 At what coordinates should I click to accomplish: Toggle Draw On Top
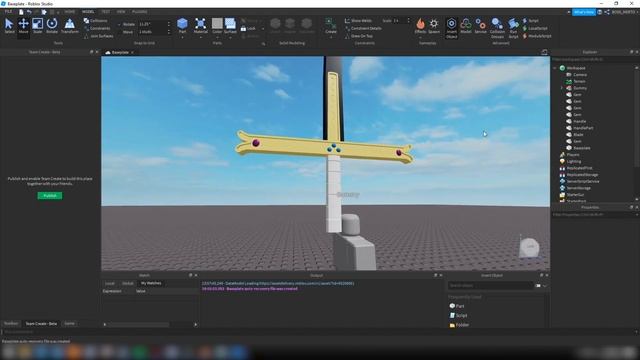[359, 36]
